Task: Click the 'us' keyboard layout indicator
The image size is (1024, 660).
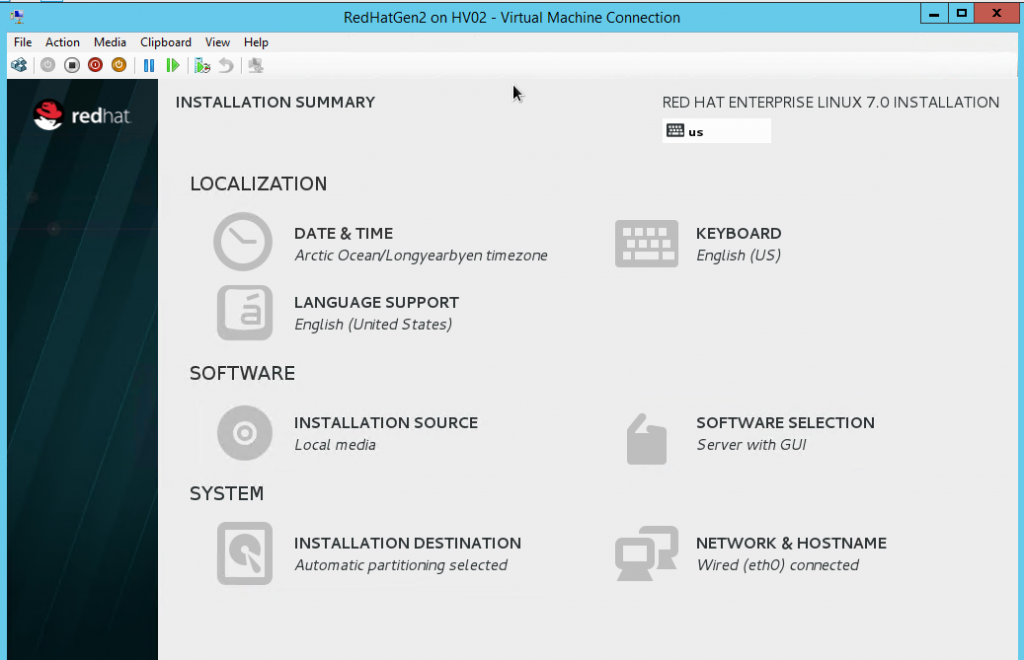Action: tap(716, 131)
